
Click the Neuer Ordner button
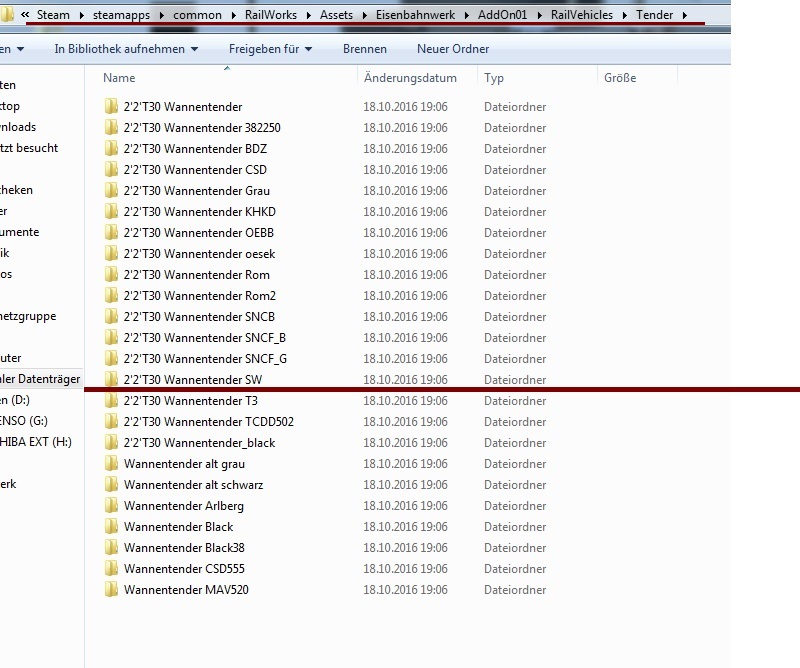[453, 49]
